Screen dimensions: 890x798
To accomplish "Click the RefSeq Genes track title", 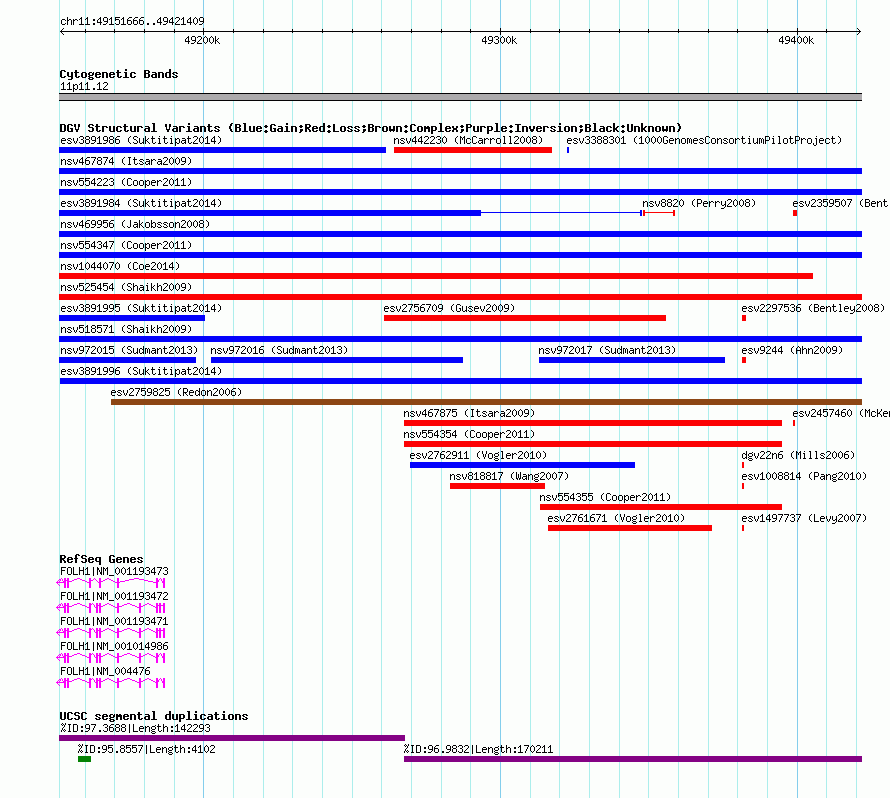I will (101, 559).
